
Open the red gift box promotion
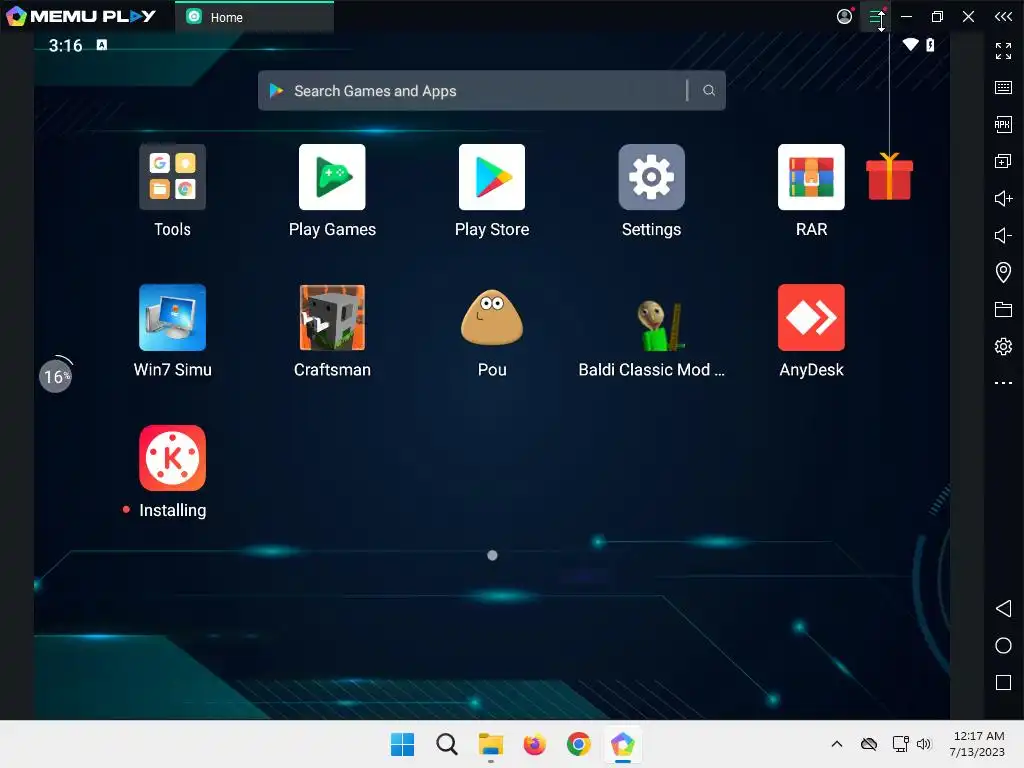click(x=889, y=176)
